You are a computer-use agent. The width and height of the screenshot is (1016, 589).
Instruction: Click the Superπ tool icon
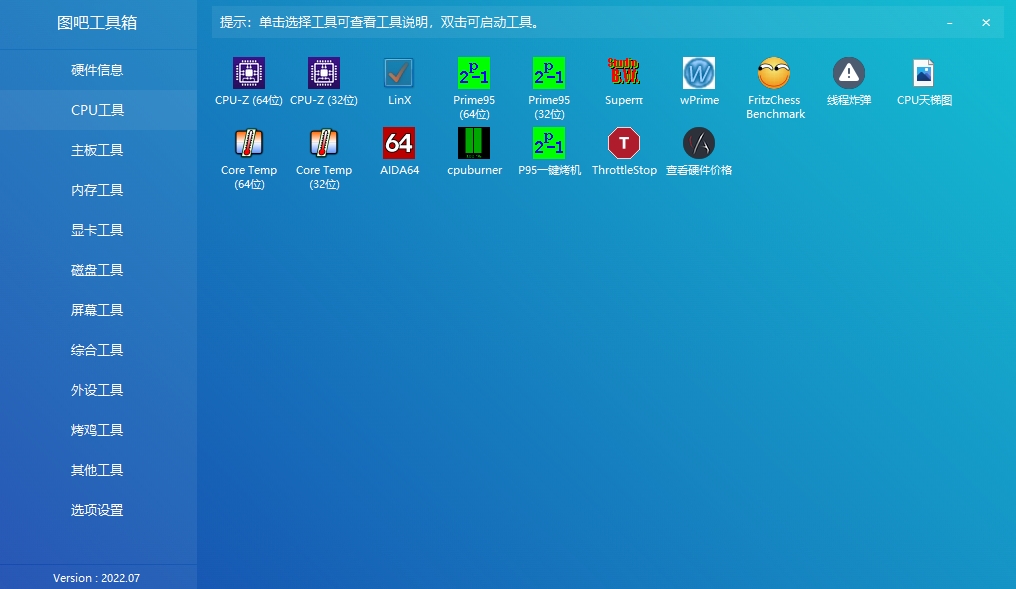[624, 73]
